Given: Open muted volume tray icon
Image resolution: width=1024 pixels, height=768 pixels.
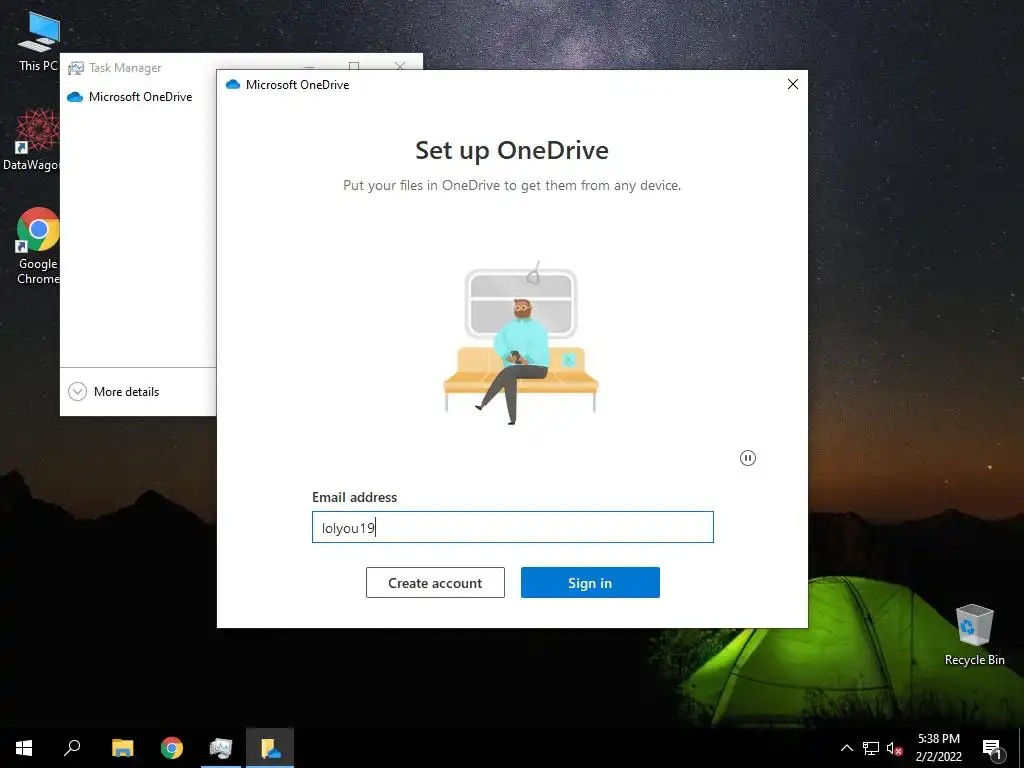Looking at the screenshot, I should tap(894, 748).
